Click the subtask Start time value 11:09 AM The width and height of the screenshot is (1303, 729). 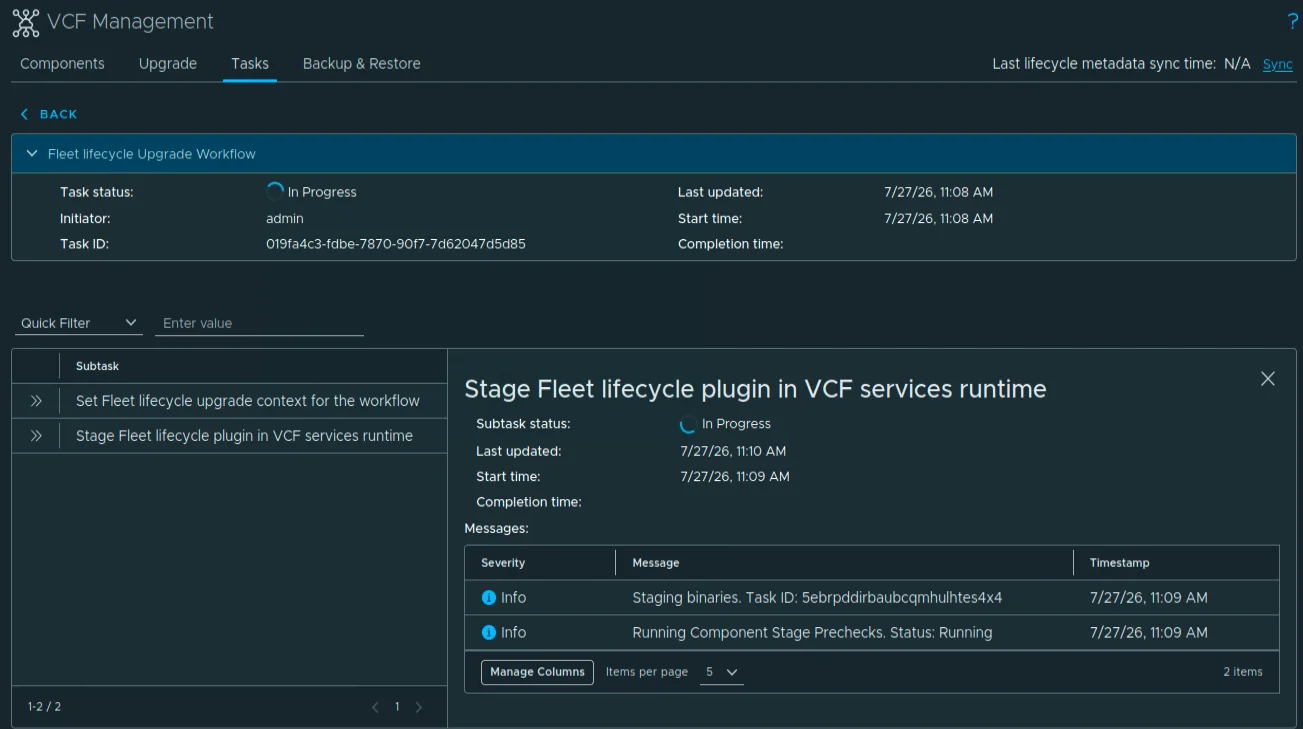point(735,477)
